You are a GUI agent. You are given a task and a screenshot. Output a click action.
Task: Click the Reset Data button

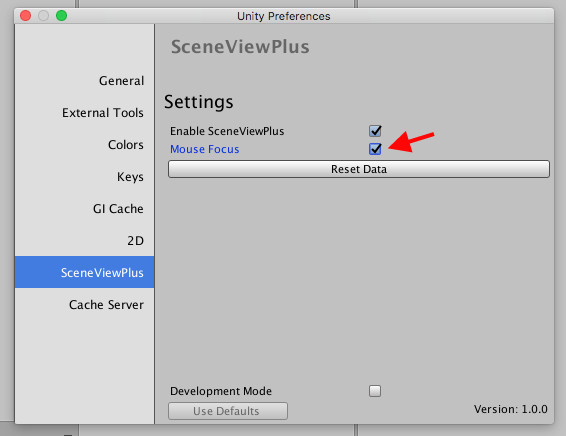pos(359,169)
